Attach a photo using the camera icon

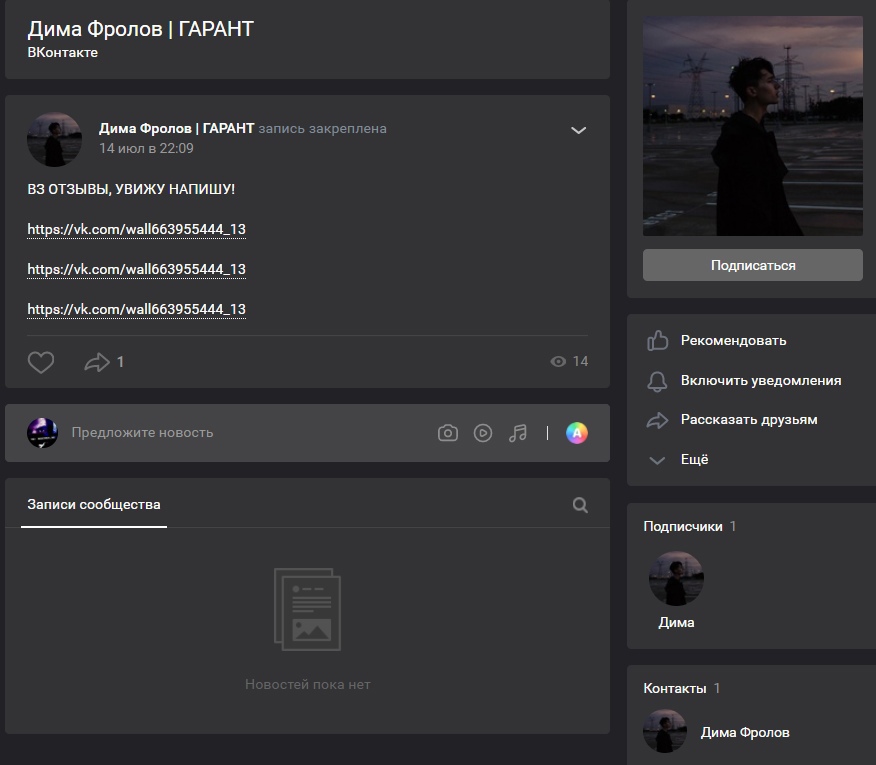[x=448, y=433]
